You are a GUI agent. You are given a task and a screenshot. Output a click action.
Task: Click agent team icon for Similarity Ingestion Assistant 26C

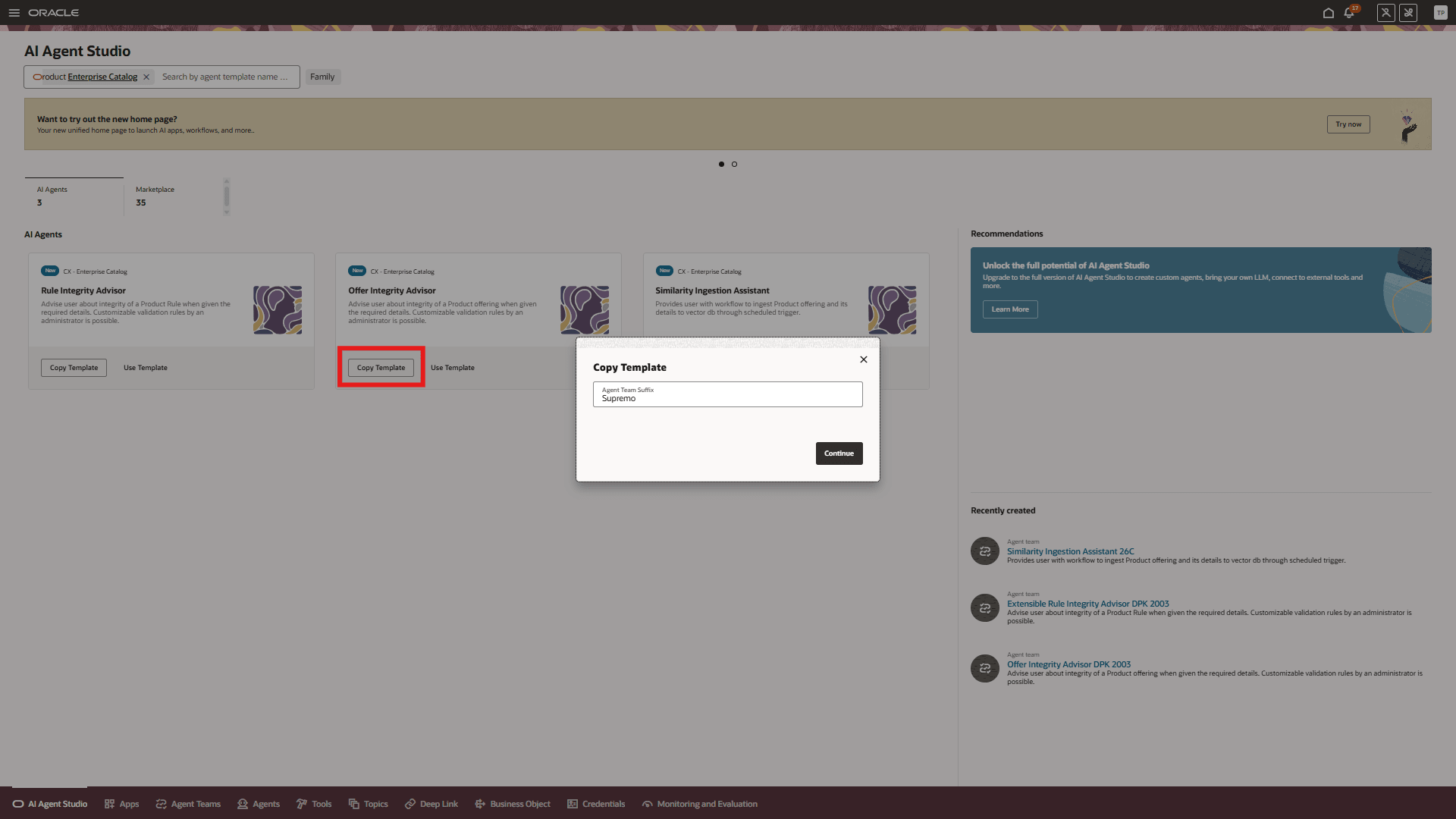coord(985,551)
